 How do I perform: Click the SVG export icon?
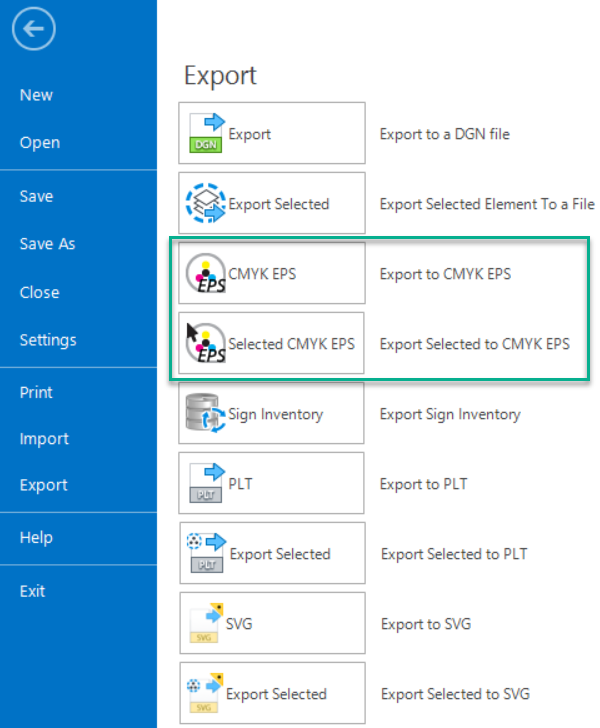coord(207,623)
